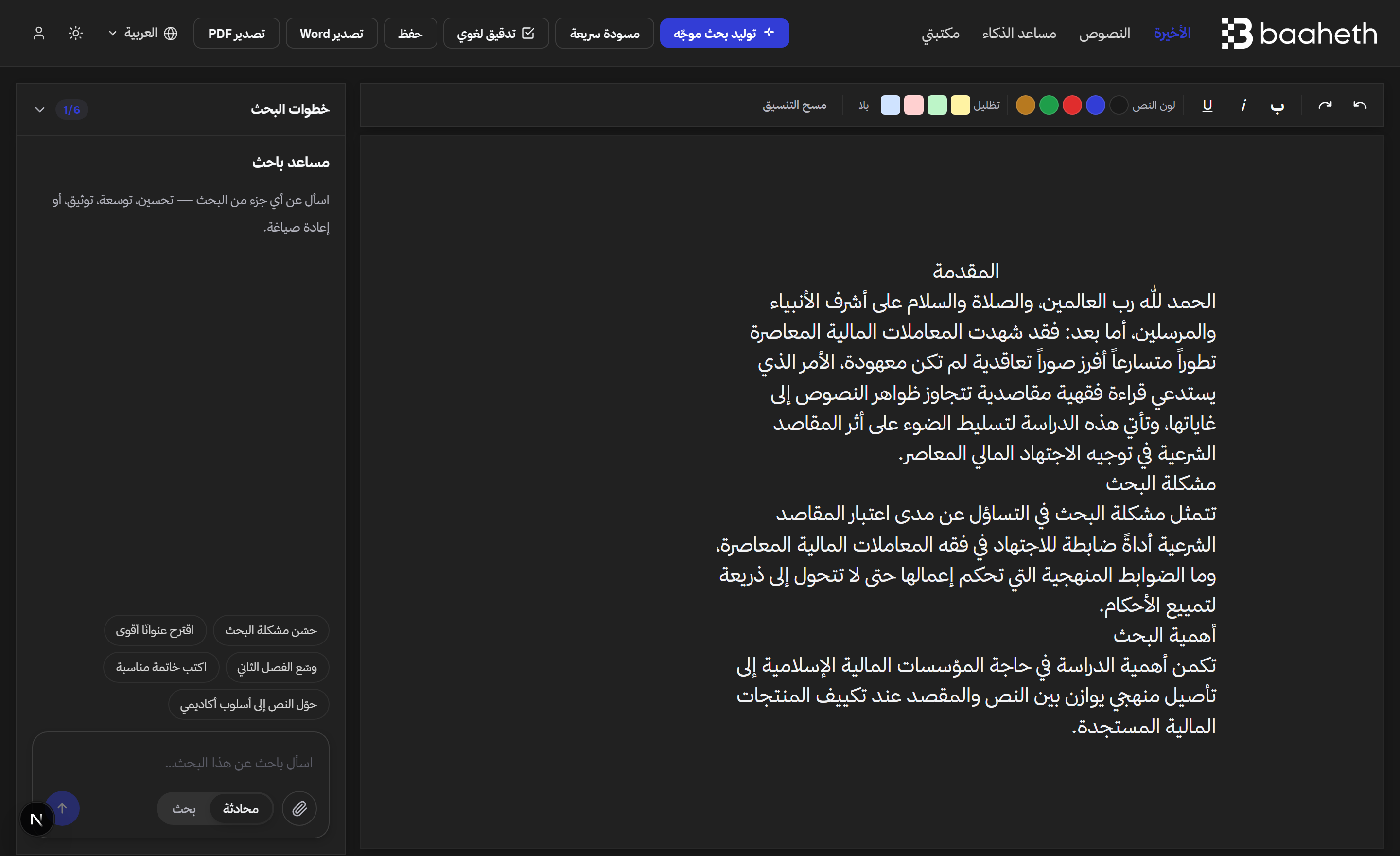Image resolution: width=1400 pixels, height=856 pixels.
Task: Switch to بحث search mode
Action: [x=184, y=808]
